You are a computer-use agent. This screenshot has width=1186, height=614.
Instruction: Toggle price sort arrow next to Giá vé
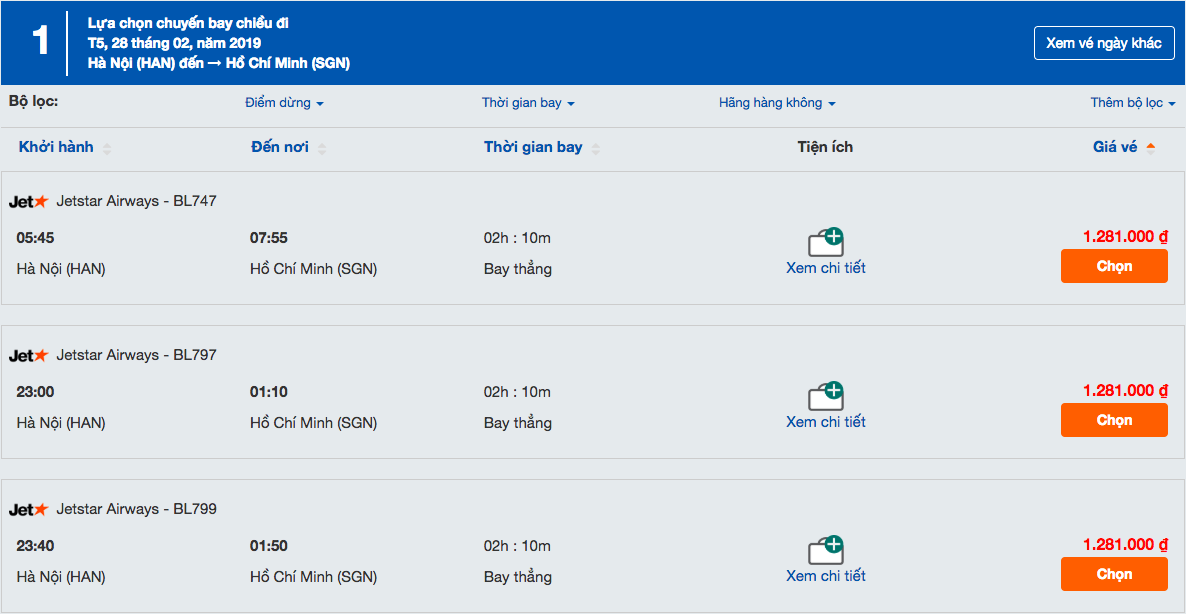click(1151, 147)
